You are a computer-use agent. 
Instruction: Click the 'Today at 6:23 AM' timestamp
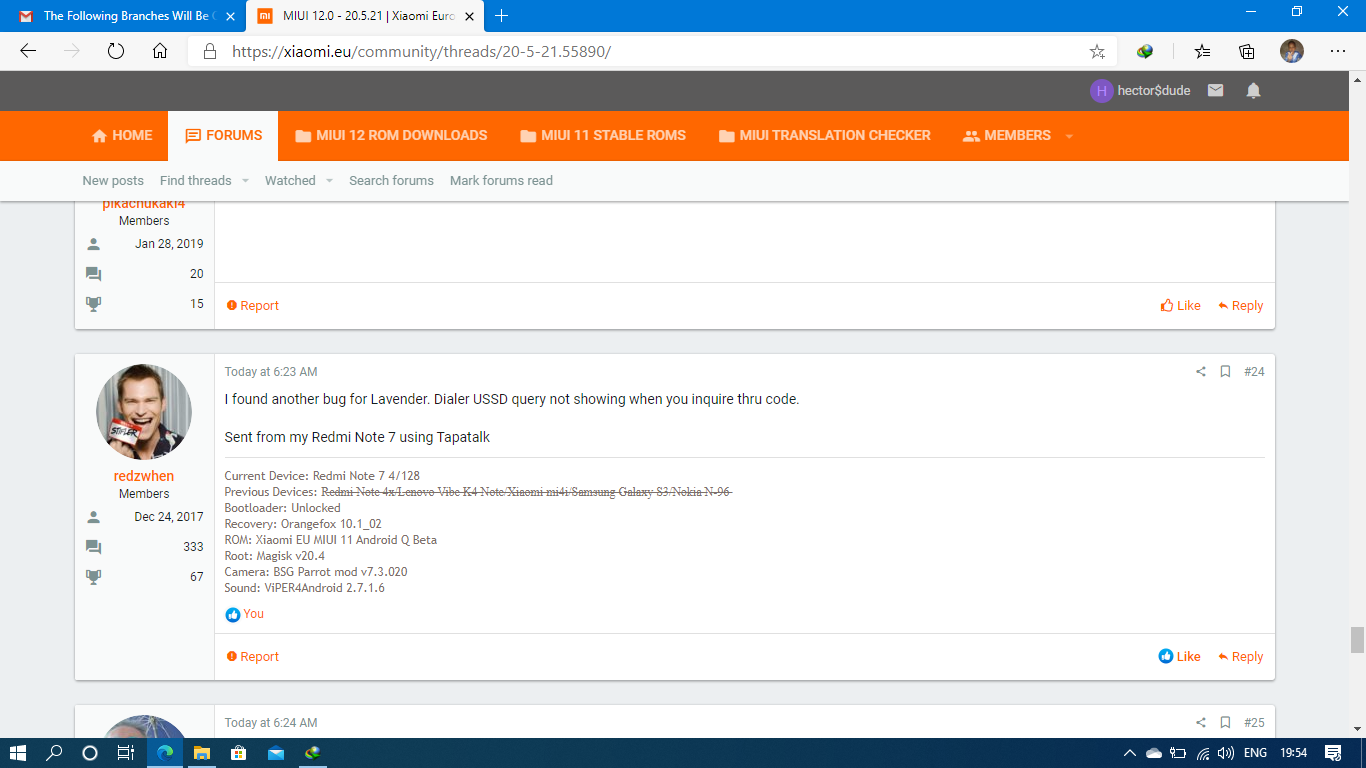point(271,372)
